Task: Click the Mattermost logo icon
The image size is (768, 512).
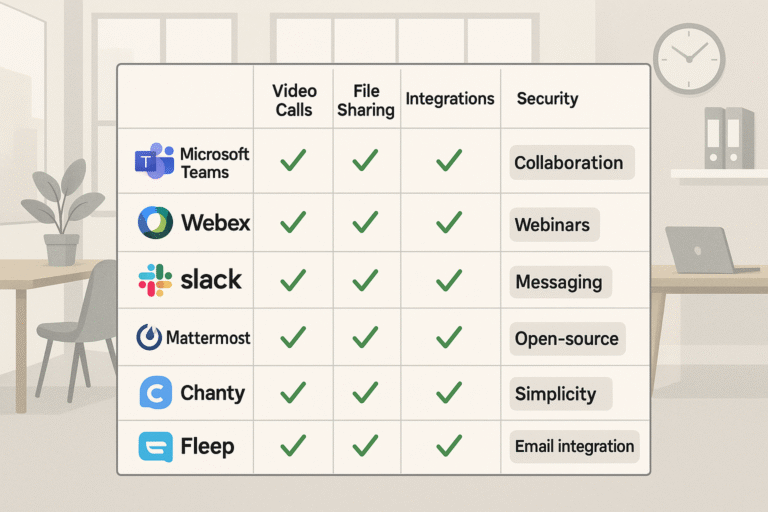Action: pos(149,338)
